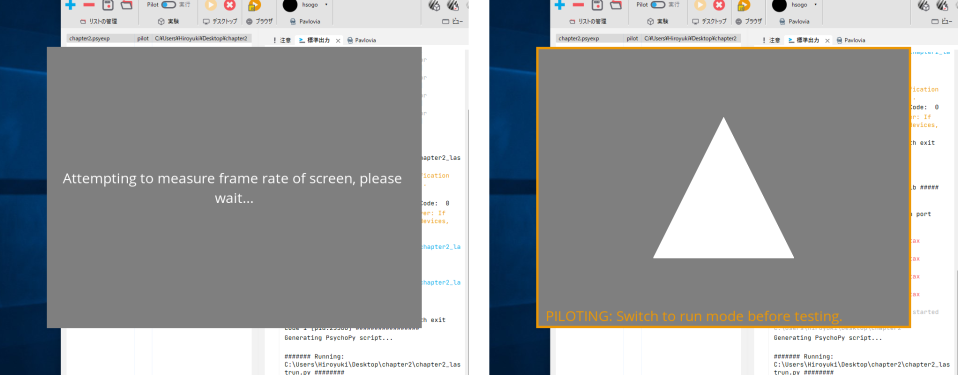Switch to the 注意 tab in left screenshot

[282, 40]
